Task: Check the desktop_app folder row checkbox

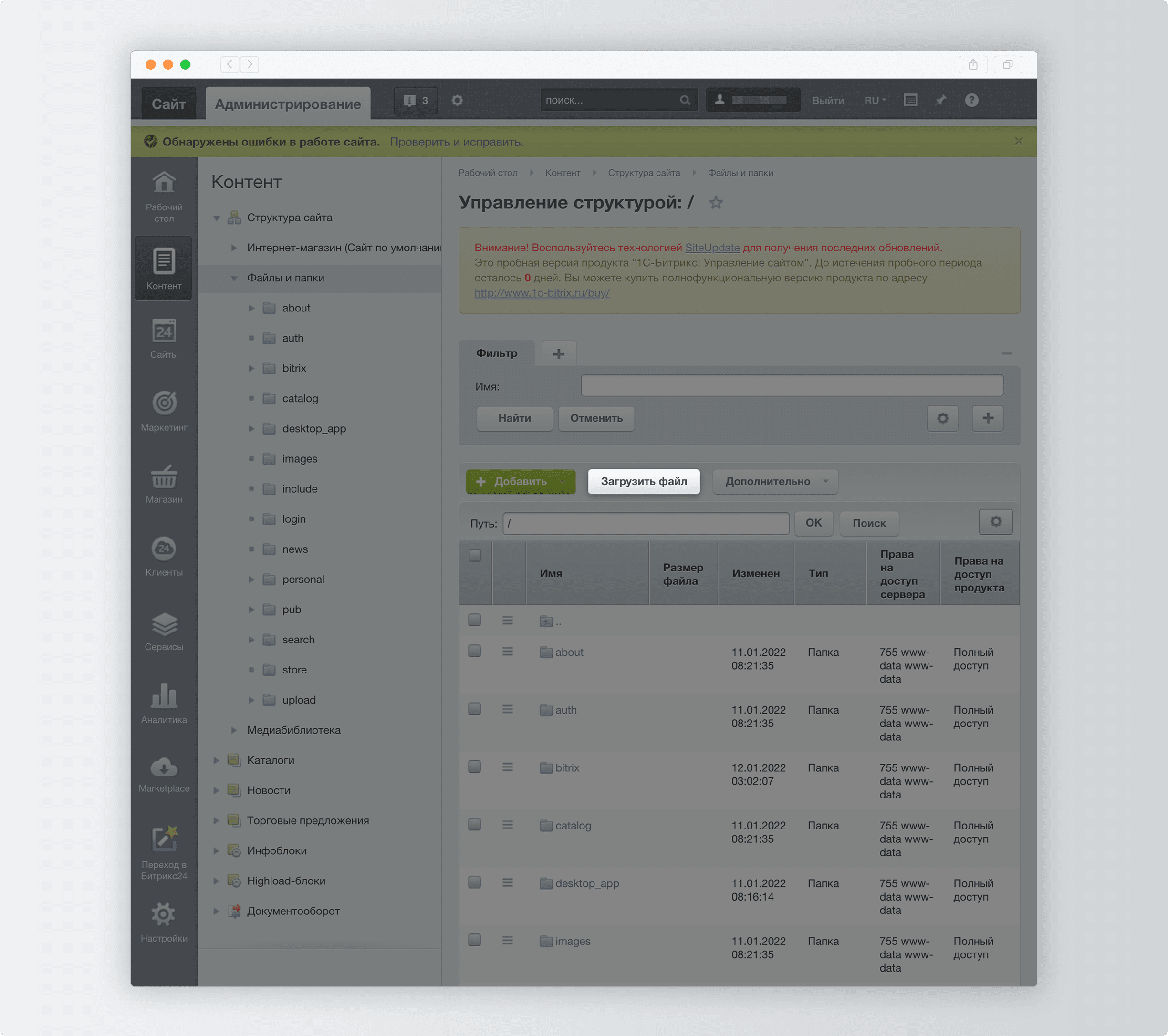Action: pyautogui.click(x=475, y=882)
